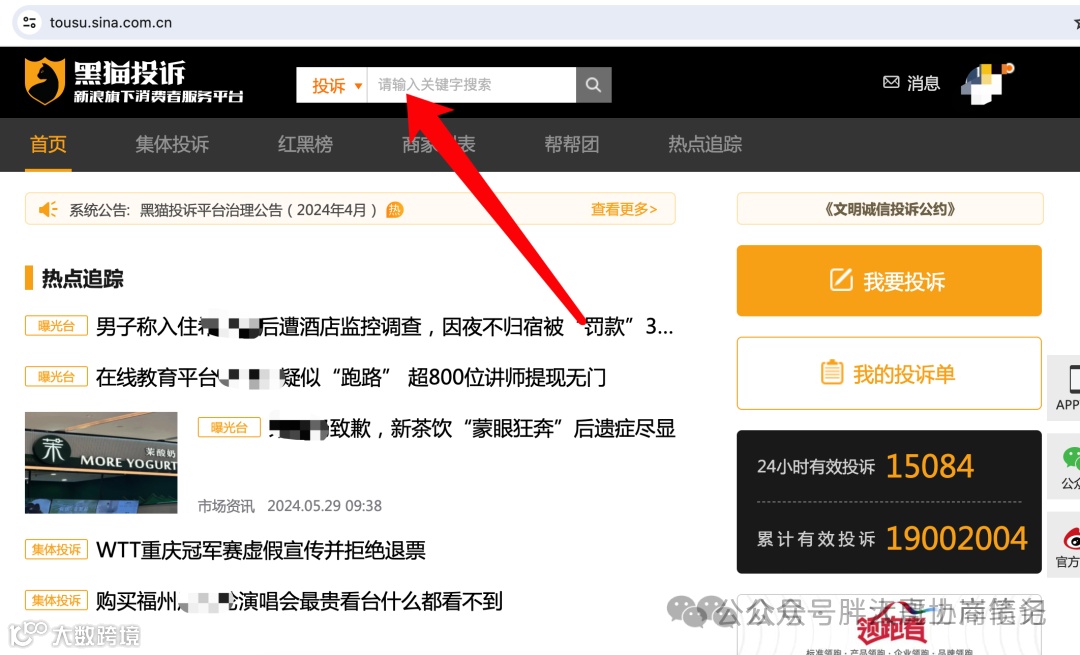Open the 《文明诚信投诉公约》 link

(x=890, y=209)
